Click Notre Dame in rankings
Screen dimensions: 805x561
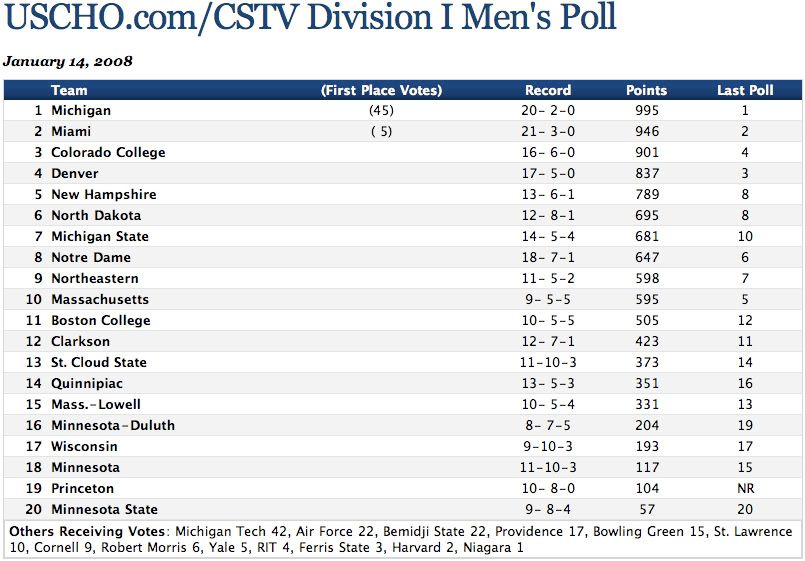pos(91,258)
